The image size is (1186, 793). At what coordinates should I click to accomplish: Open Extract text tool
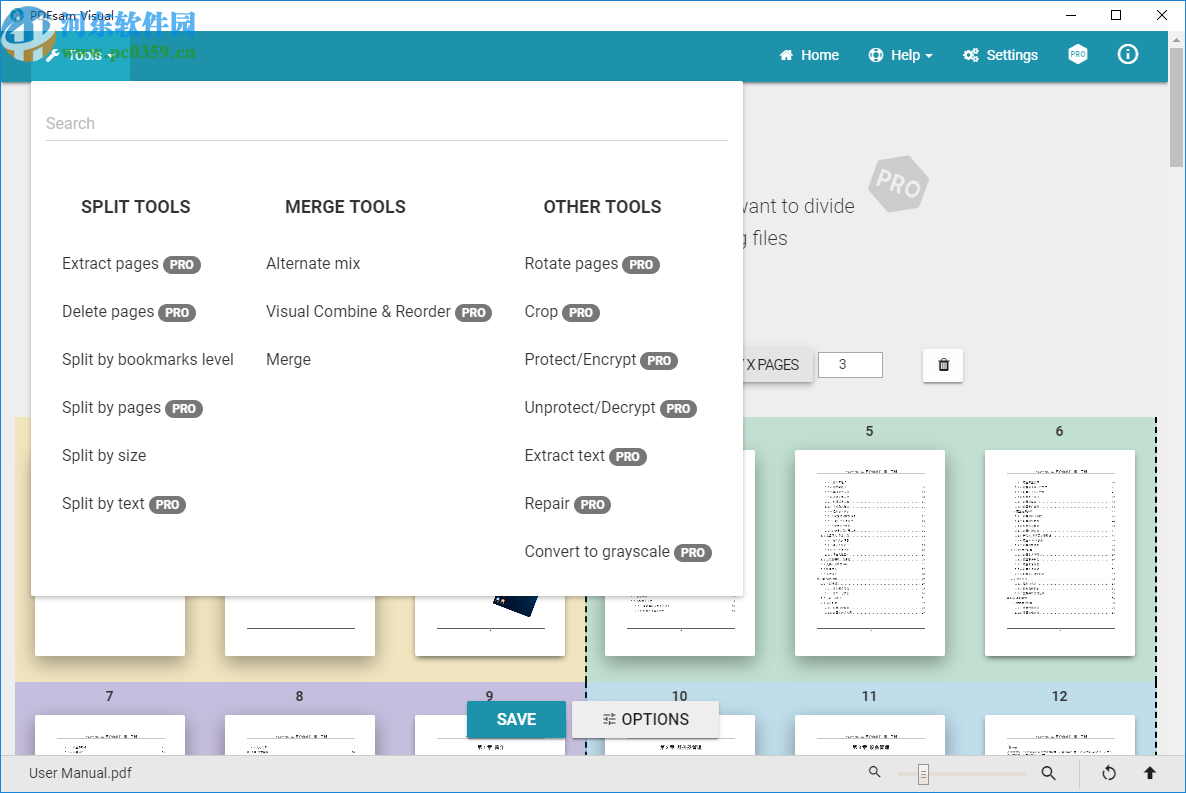click(585, 456)
